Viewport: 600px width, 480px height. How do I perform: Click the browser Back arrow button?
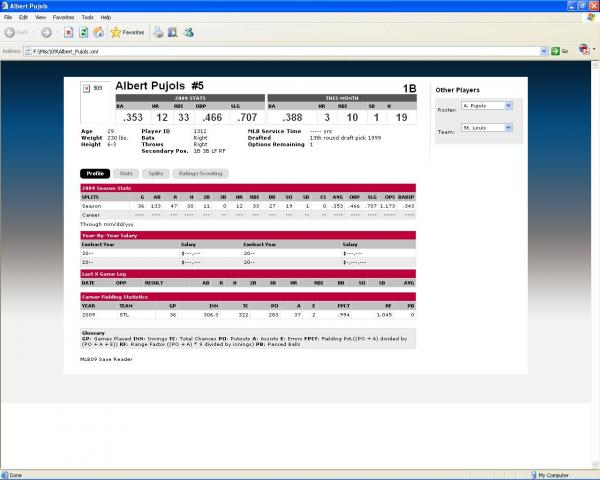pos(11,33)
